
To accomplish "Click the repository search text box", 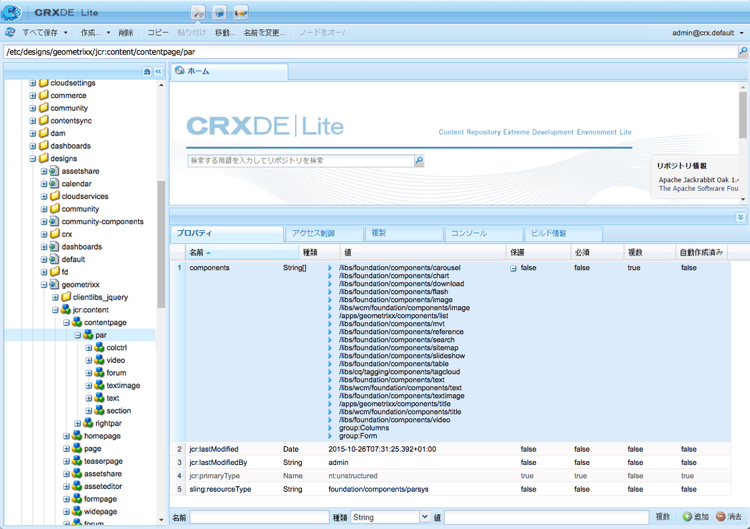I will 301,160.
